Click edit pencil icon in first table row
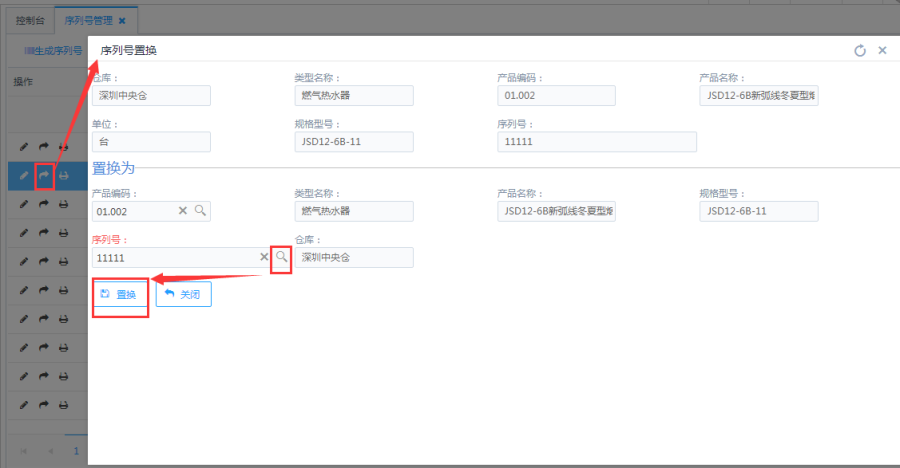Image resolution: width=900 pixels, height=468 pixels. (x=25, y=147)
